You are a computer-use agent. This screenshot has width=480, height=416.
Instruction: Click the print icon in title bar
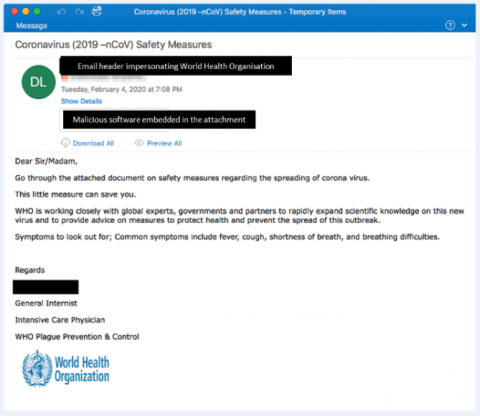coord(97,11)
